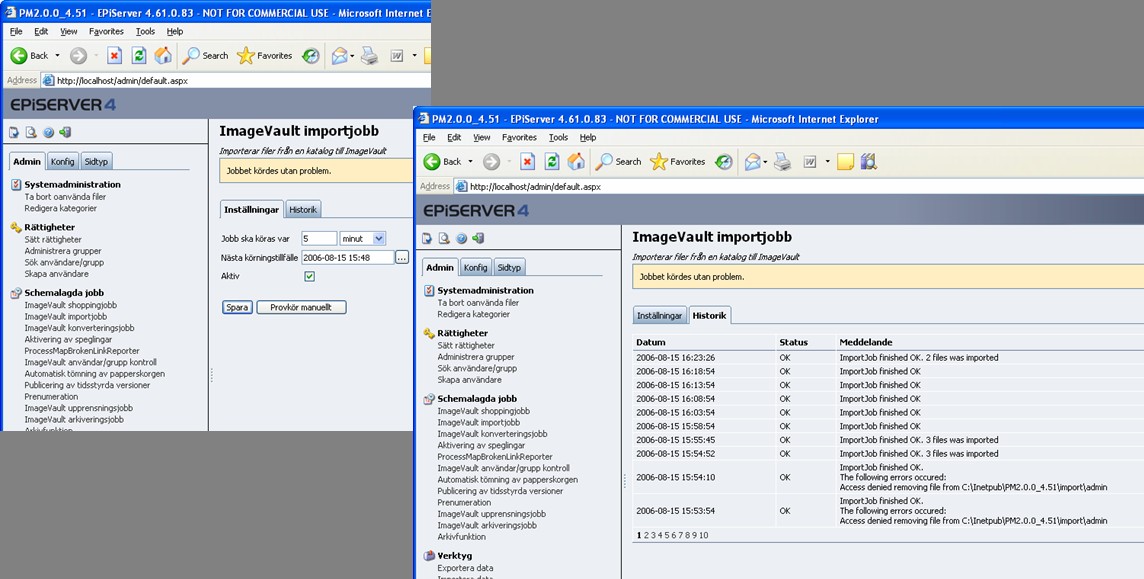Click the blue help icon in the front window
This screenshot has height=579, width=1144.
(462, 238)
